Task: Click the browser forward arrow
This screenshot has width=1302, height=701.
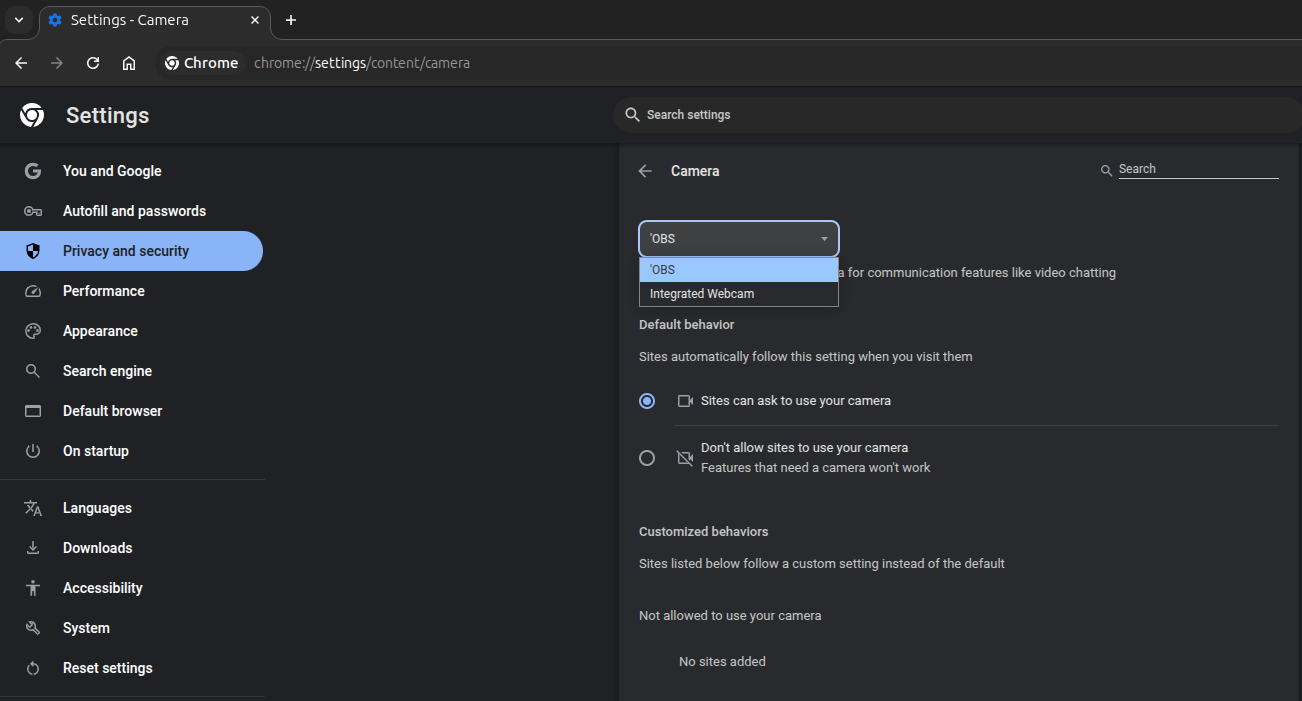Action: tap(57, 63)
